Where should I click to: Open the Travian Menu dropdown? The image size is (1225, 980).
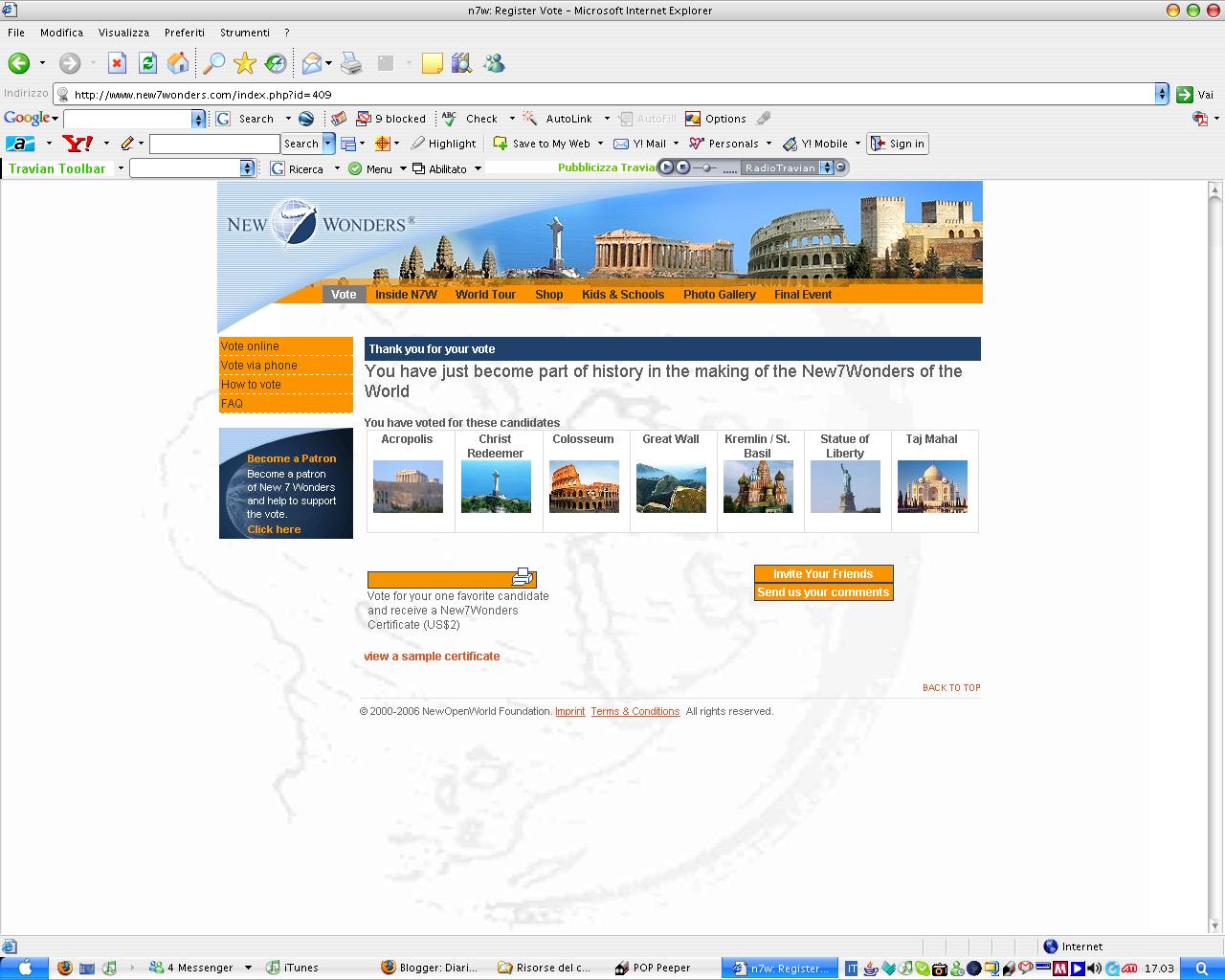377,168
